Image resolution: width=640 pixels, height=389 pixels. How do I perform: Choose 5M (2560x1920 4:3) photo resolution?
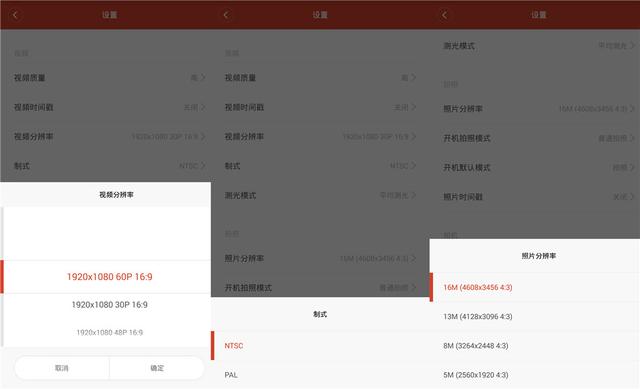coord(535,375)
